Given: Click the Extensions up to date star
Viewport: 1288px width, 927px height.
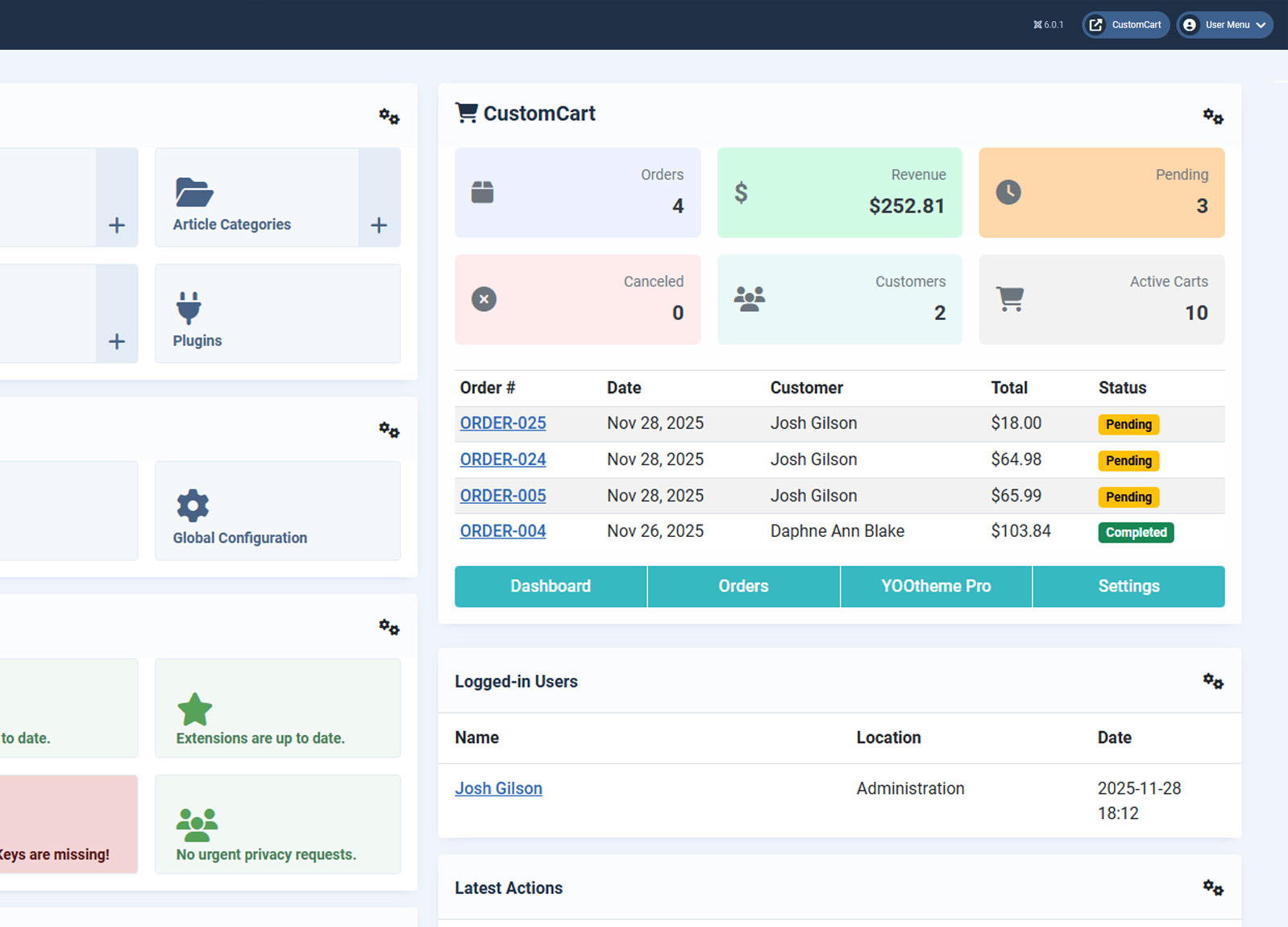Looking at the screenshot, I should pos(194,709).
